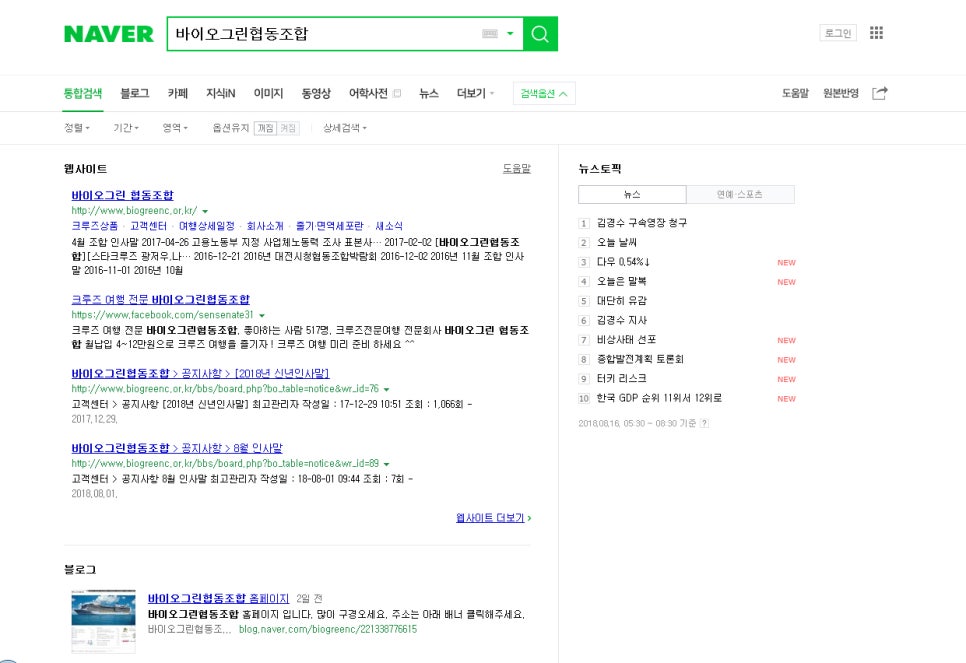The image size is (966, 663).
Task: Select the 통합검색 tab
Action: coord(83,93)
